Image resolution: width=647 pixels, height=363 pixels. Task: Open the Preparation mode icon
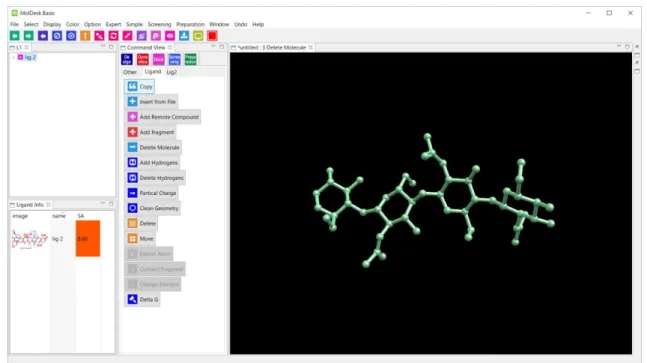(191, 59)
